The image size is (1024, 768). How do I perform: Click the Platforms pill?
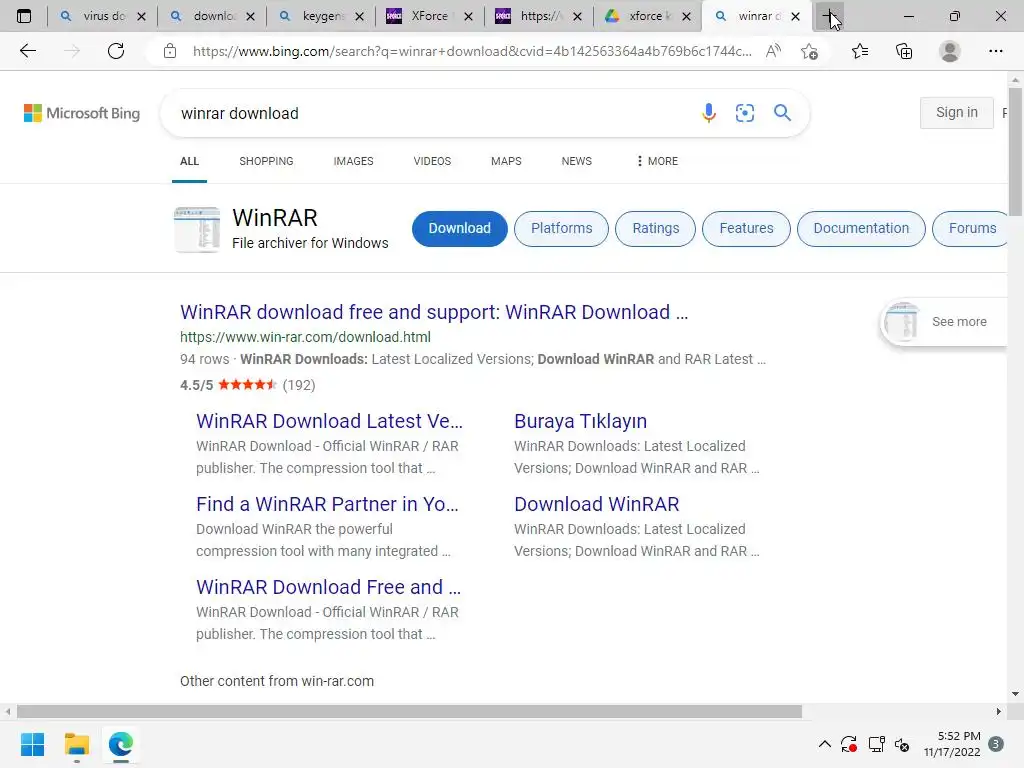(561, 229)
